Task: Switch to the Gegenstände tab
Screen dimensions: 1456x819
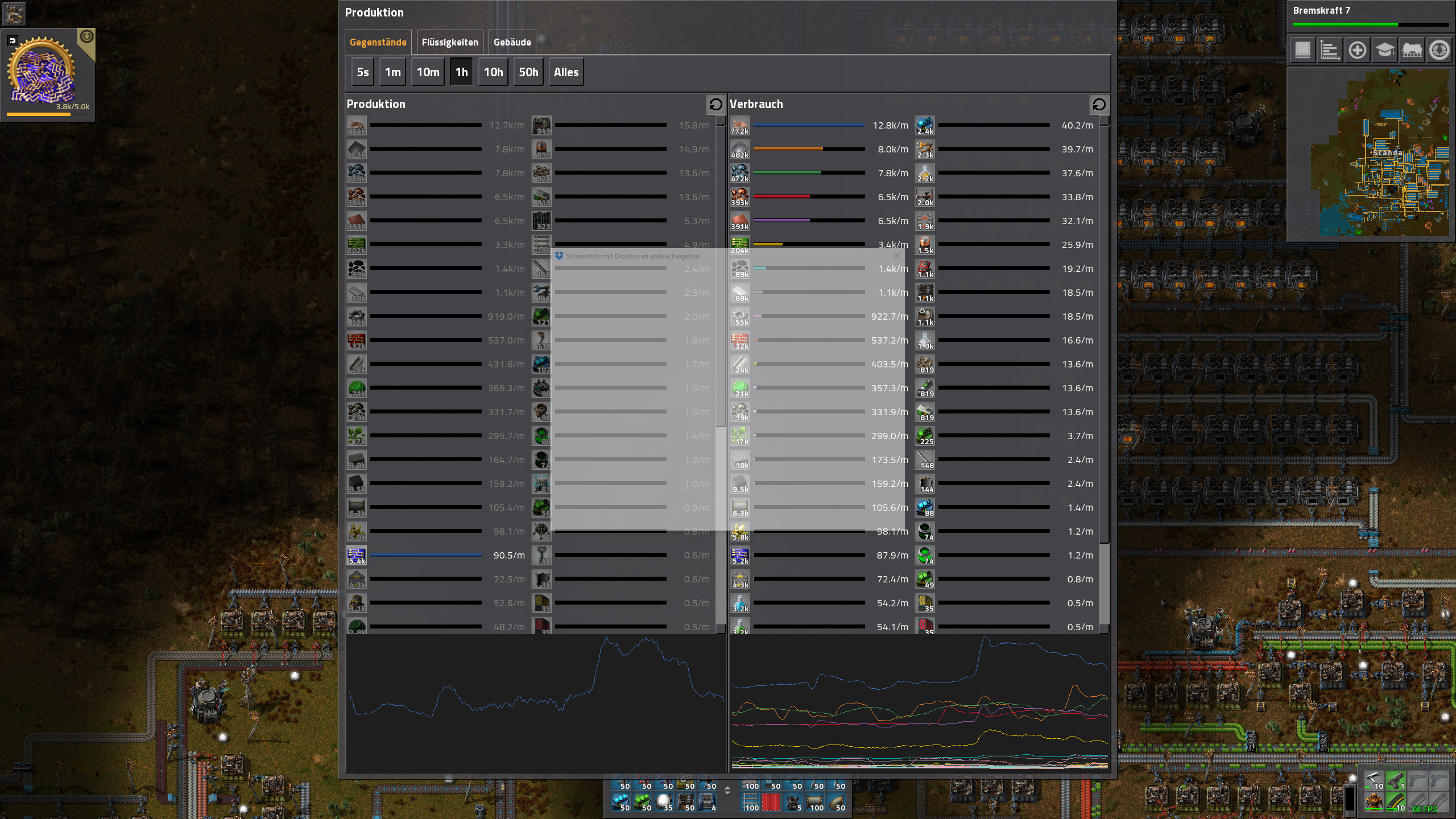Action: click(378, 42)
